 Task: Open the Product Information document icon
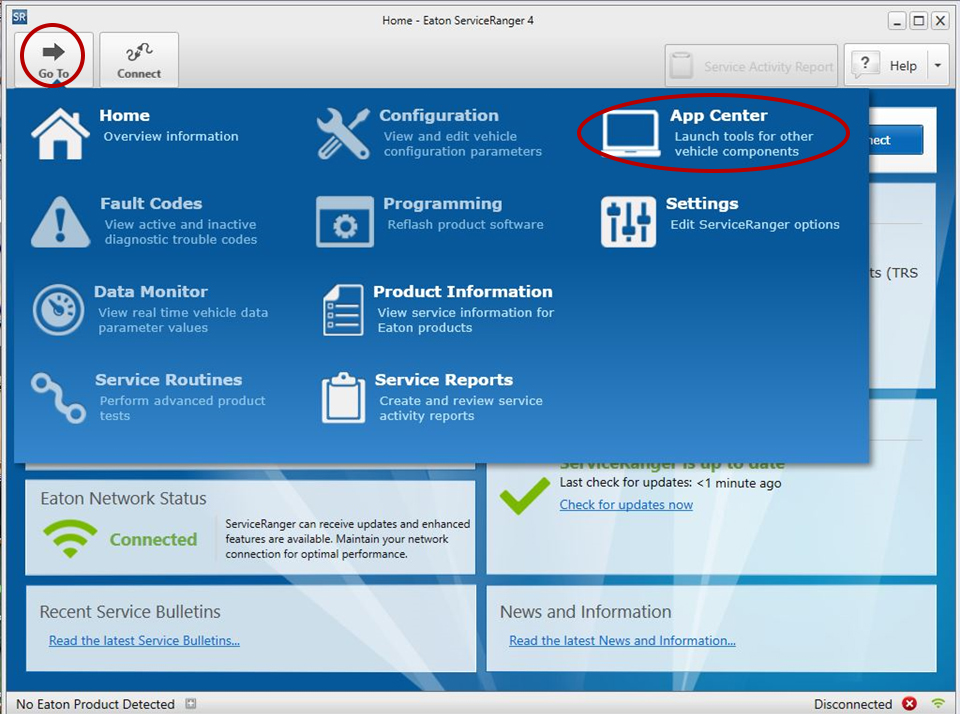343,310
